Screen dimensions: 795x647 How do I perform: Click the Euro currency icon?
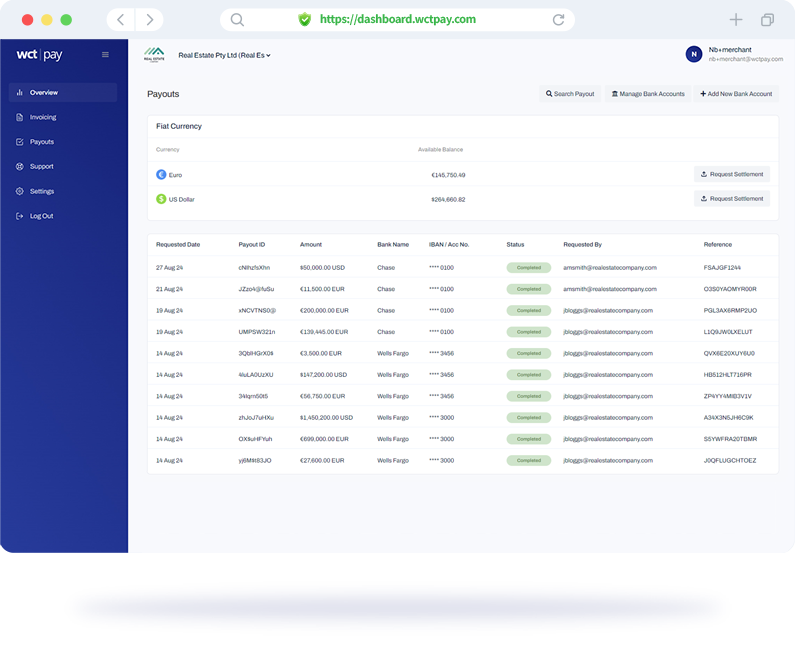pos(161,174)
